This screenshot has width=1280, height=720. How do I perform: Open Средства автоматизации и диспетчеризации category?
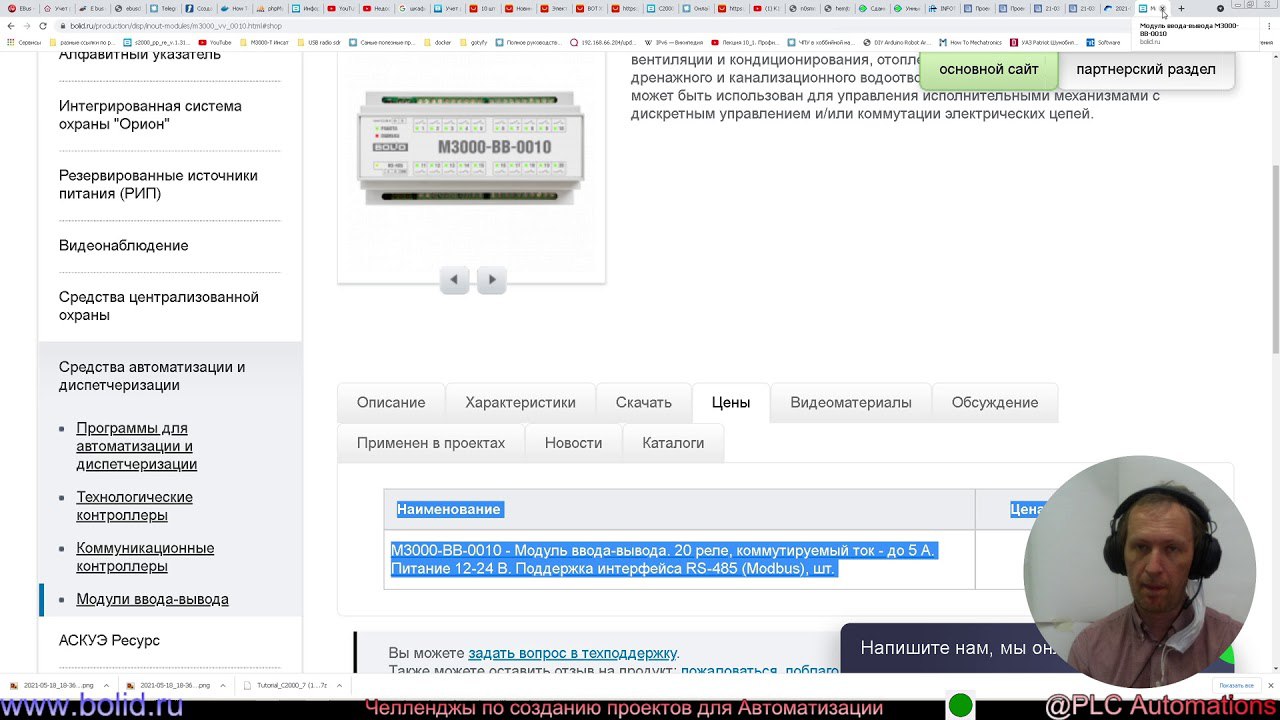tap(152, 376)
